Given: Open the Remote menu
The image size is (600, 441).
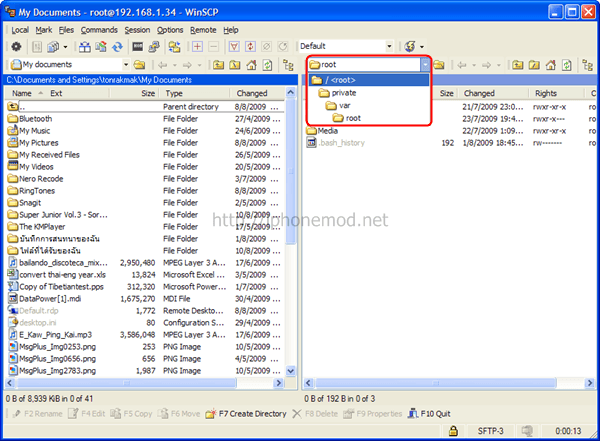Looking at the screenshot, I should [x=203, y=30].
